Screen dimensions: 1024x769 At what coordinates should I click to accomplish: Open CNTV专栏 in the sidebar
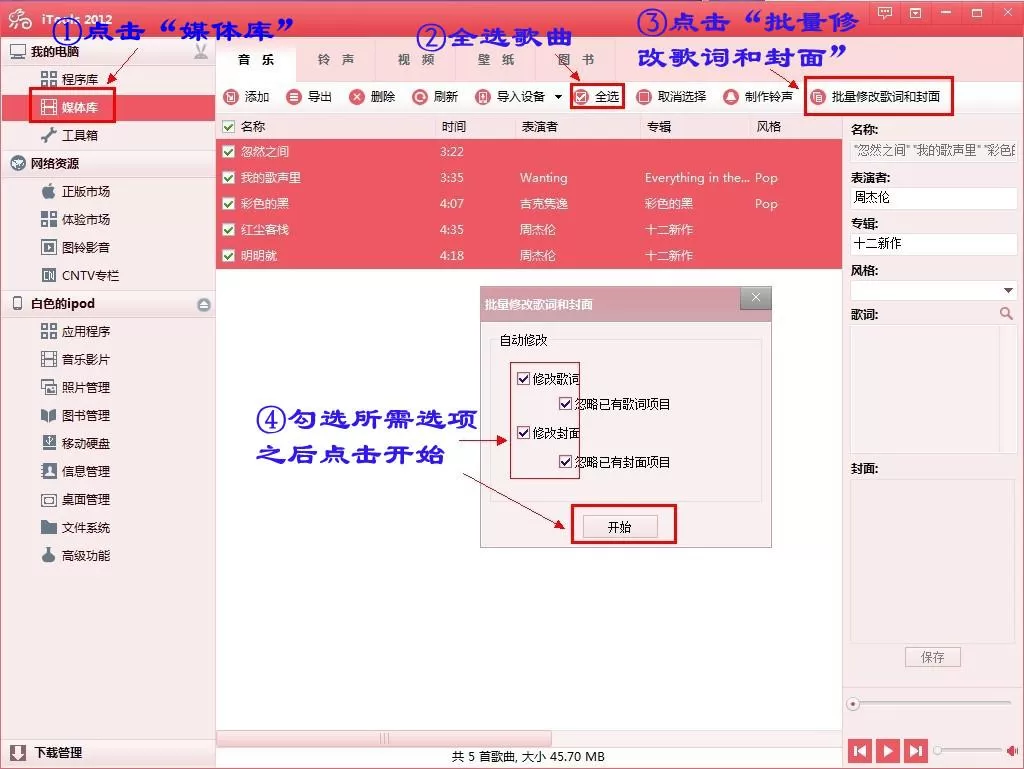click(80, 275)
